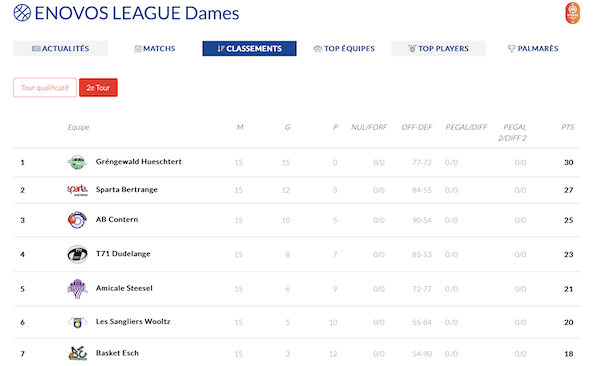Open the Basket Esch team logo
The width and height of the screenshot is (600, 366).
click(x=78, y=353)
